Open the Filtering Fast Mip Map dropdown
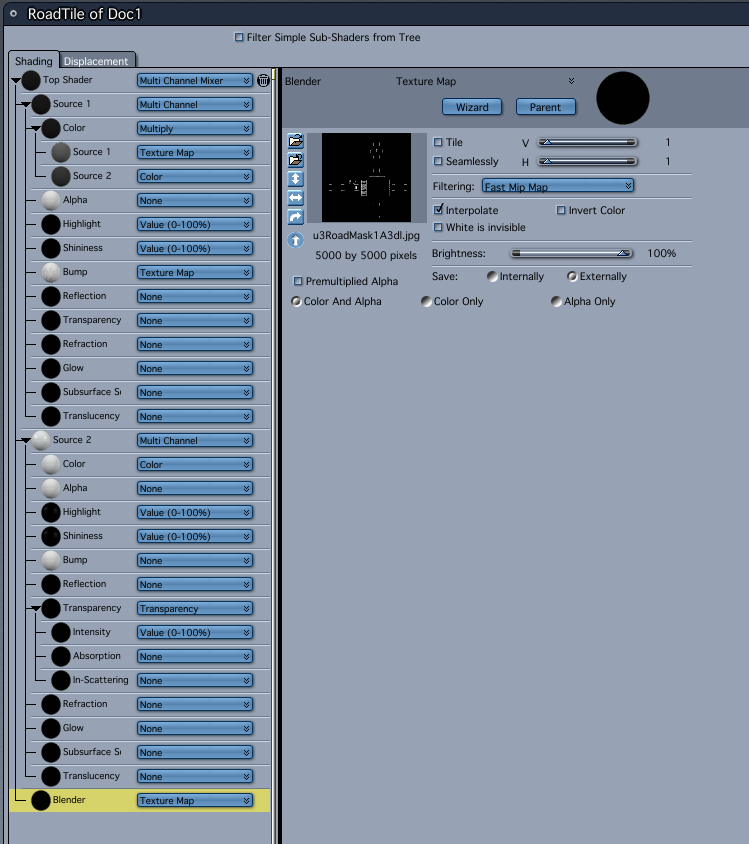Screen dimensions: 749x844 (558, 186)
